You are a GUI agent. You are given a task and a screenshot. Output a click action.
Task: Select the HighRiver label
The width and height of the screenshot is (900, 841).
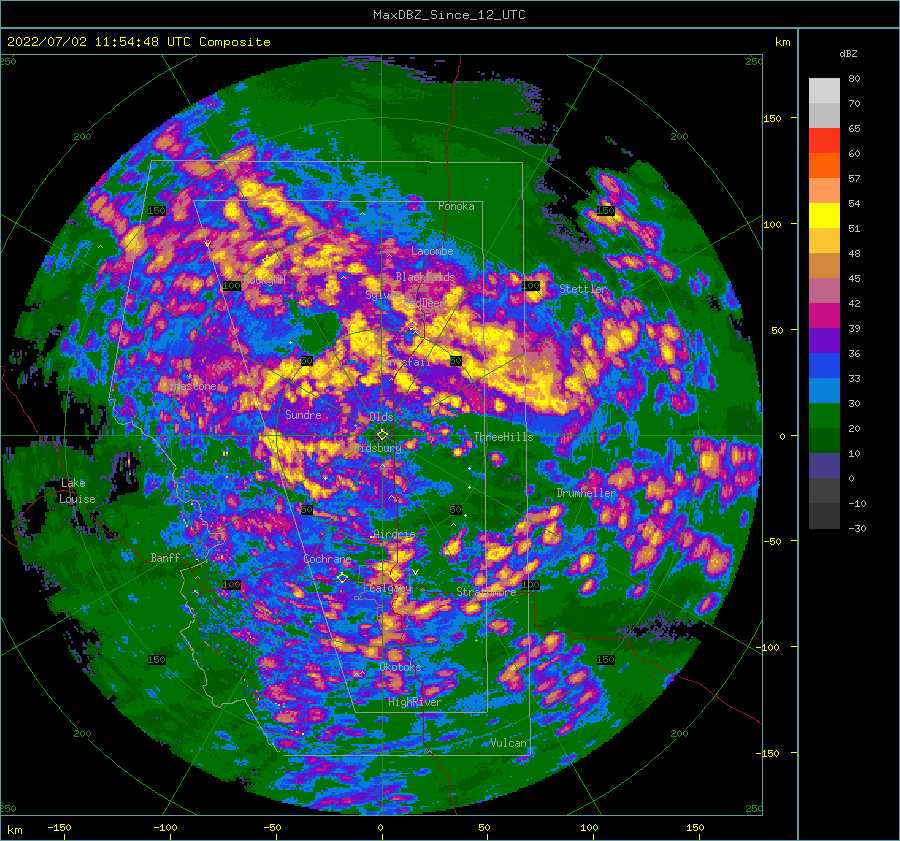coord(415,702)
